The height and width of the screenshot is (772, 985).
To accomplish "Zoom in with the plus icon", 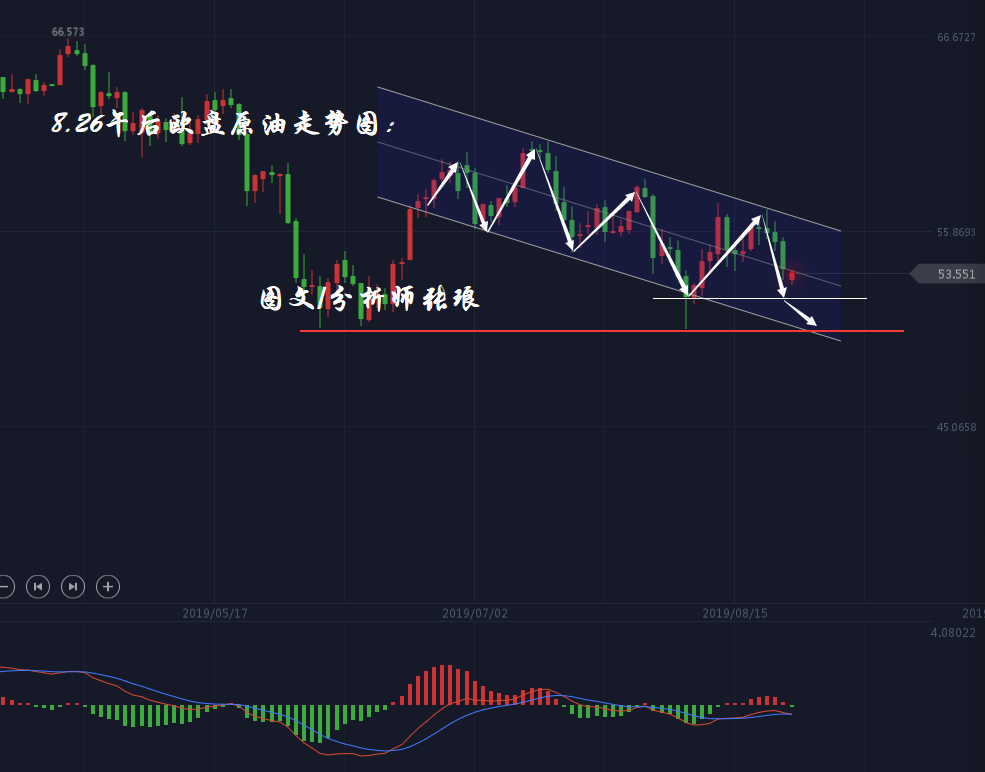I will pos(108,587).
